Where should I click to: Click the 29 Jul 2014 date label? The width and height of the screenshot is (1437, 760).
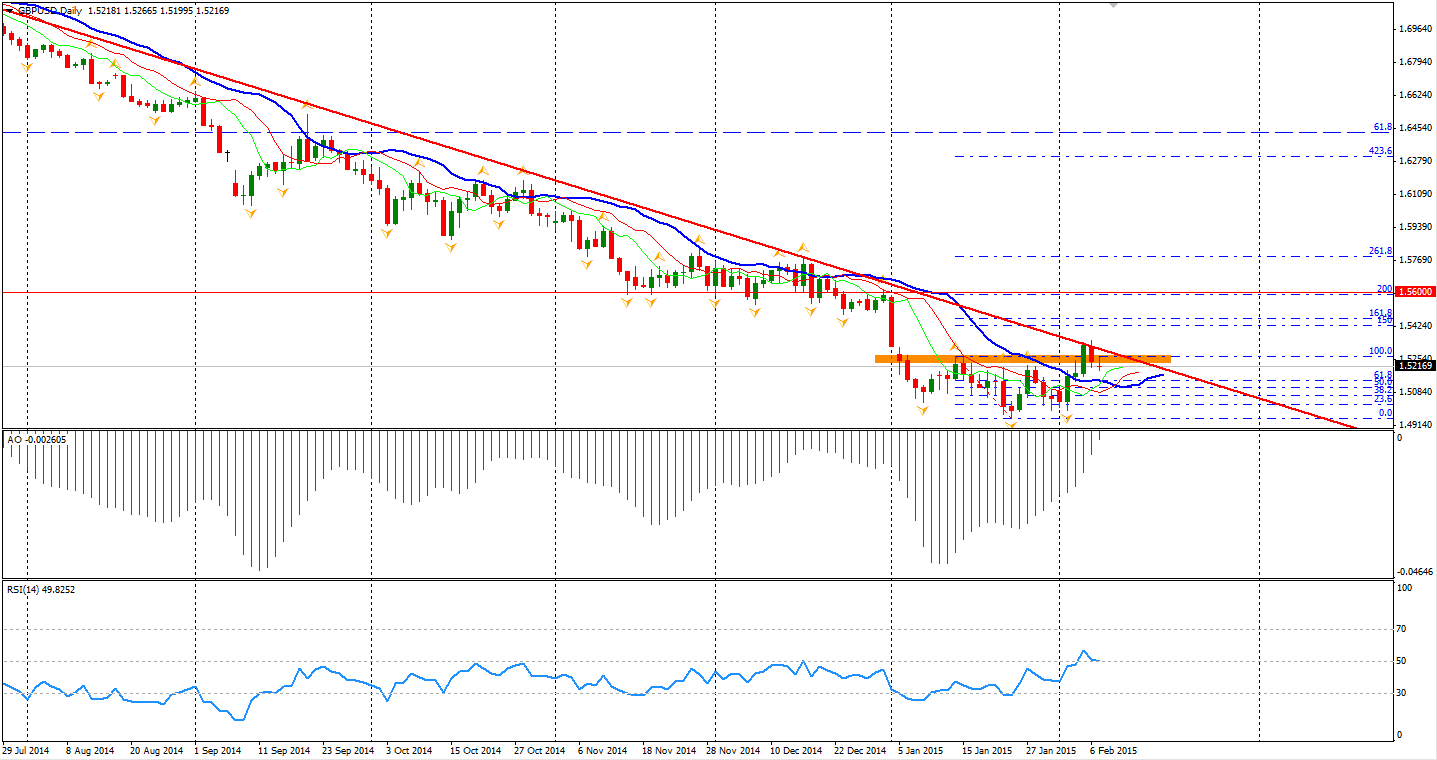(x=25, y=749)
